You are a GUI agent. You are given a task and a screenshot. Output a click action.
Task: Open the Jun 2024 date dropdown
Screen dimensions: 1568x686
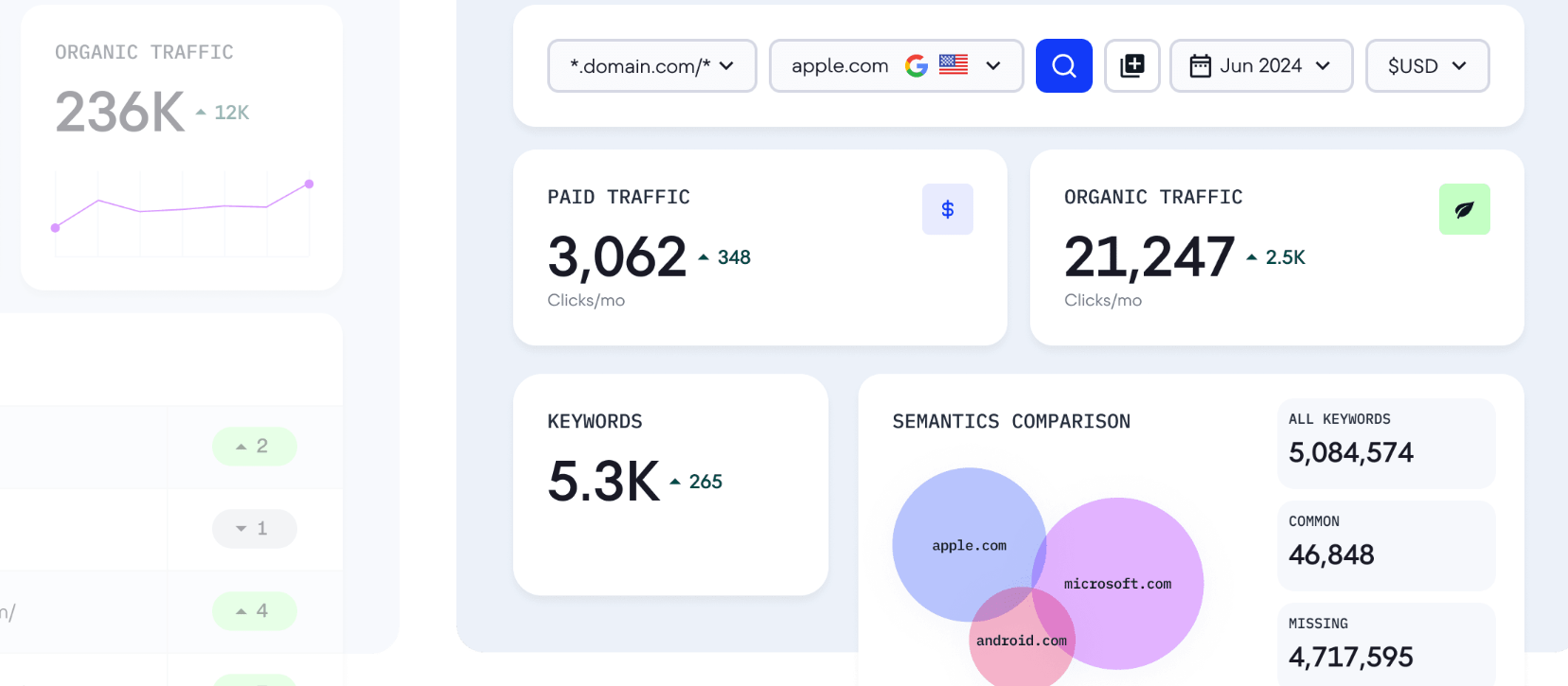click(1261, 65)
